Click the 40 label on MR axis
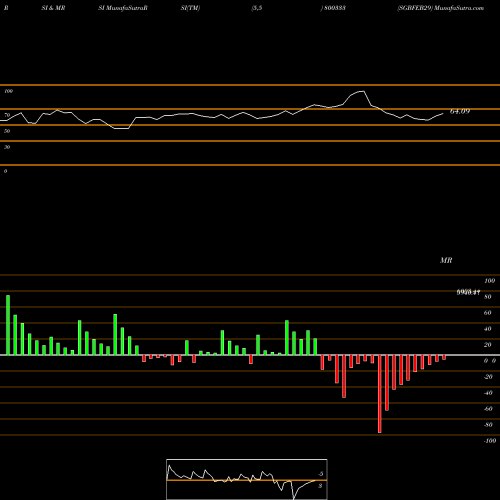The width and height of the screenshot is (500, 500). point(488,329)
